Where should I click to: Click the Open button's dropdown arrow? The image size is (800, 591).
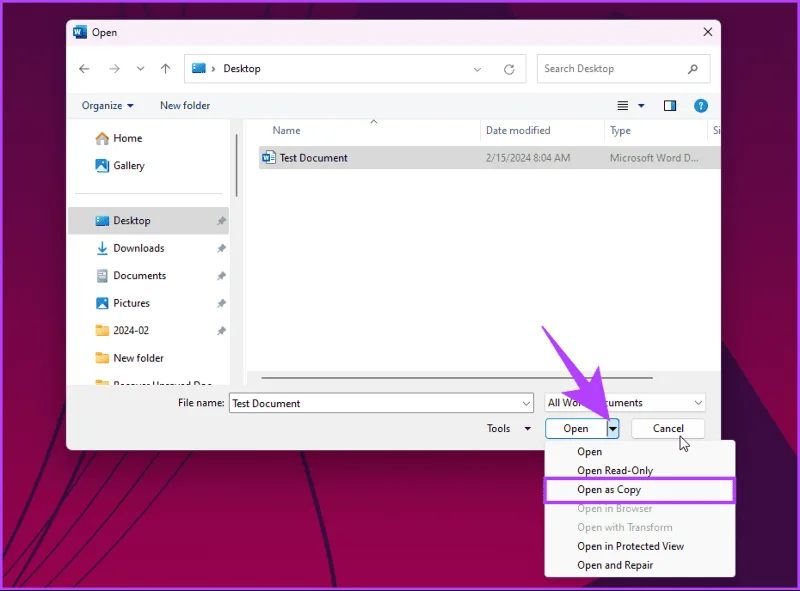pyautogui.click(x=613, y=429)
